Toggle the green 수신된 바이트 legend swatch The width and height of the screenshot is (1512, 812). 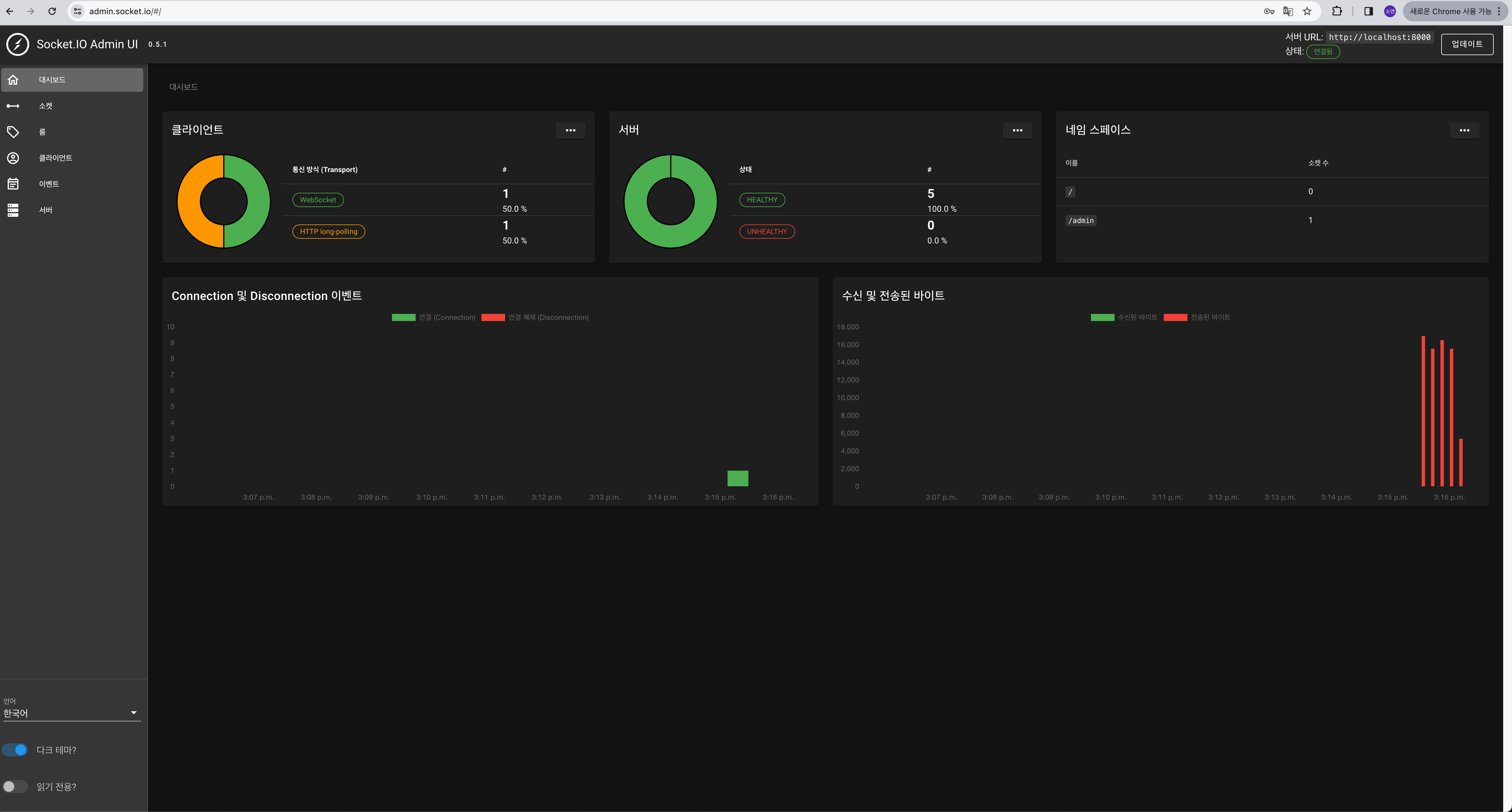[x=1102, y=317]
